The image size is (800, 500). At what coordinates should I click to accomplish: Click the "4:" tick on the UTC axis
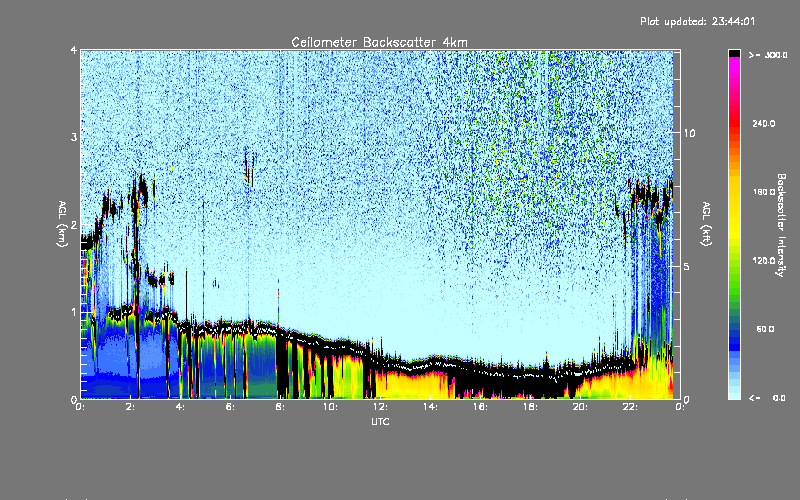[x=181, y=407]
